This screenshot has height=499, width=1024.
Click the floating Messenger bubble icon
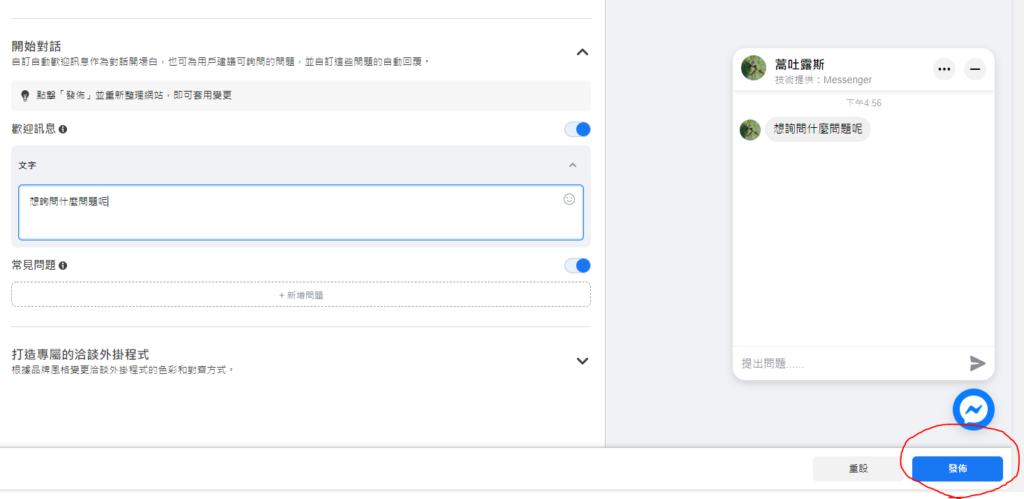972,409
